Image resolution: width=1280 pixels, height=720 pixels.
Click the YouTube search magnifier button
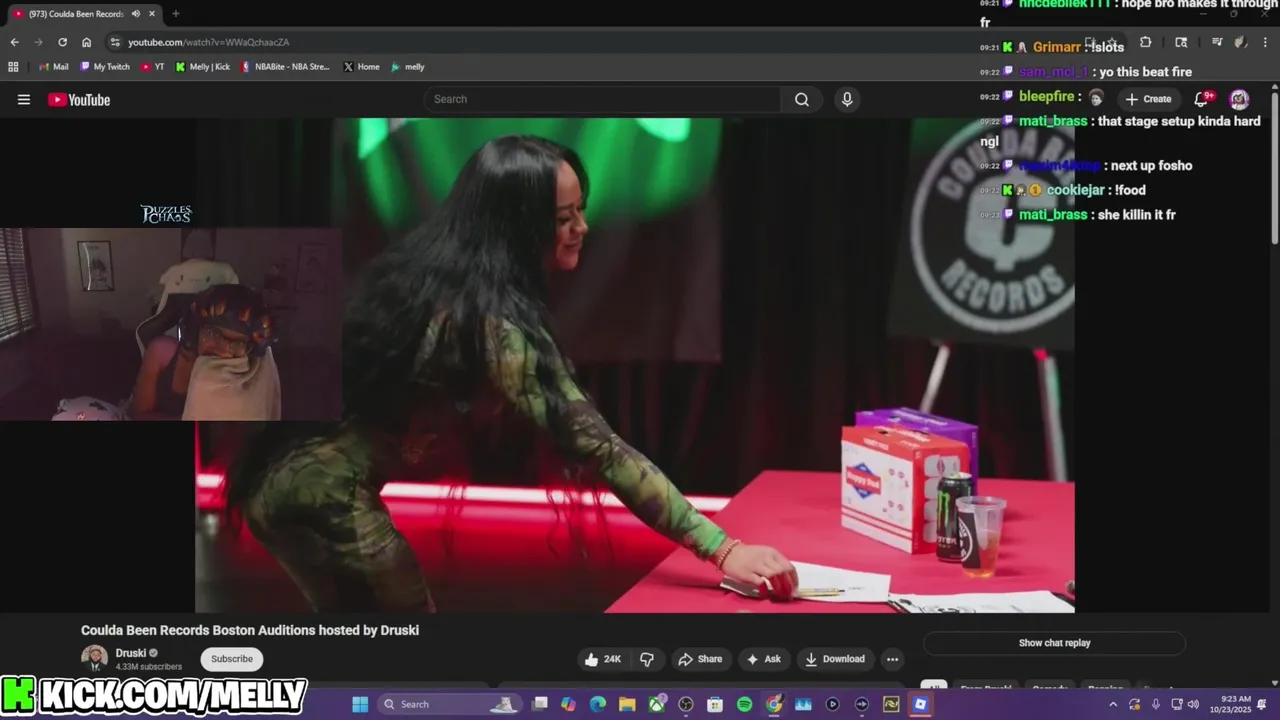click(802, 99)
